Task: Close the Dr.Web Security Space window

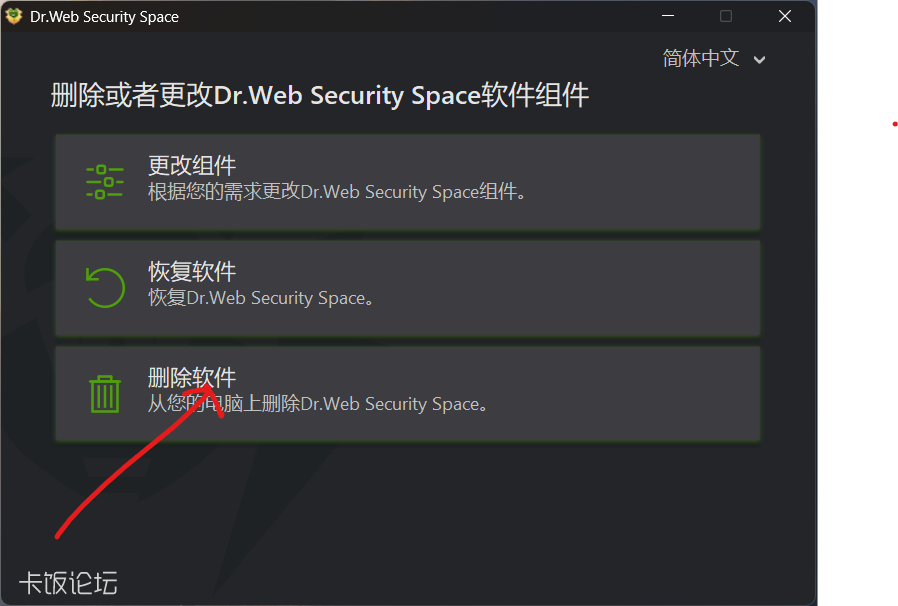Action: pos(785,16)
